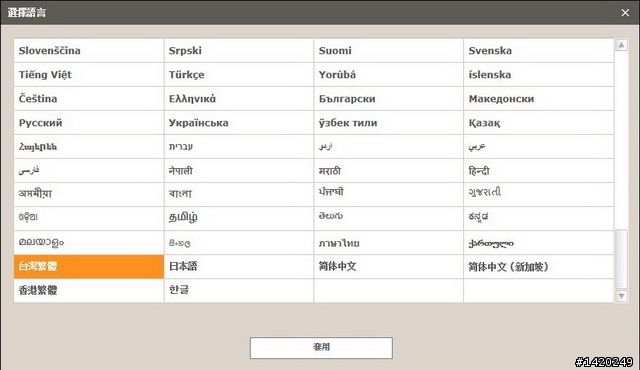Click the highlighted 台灣繁體 cell
This screenshot has height=370, width=640.
click(89, 267)
